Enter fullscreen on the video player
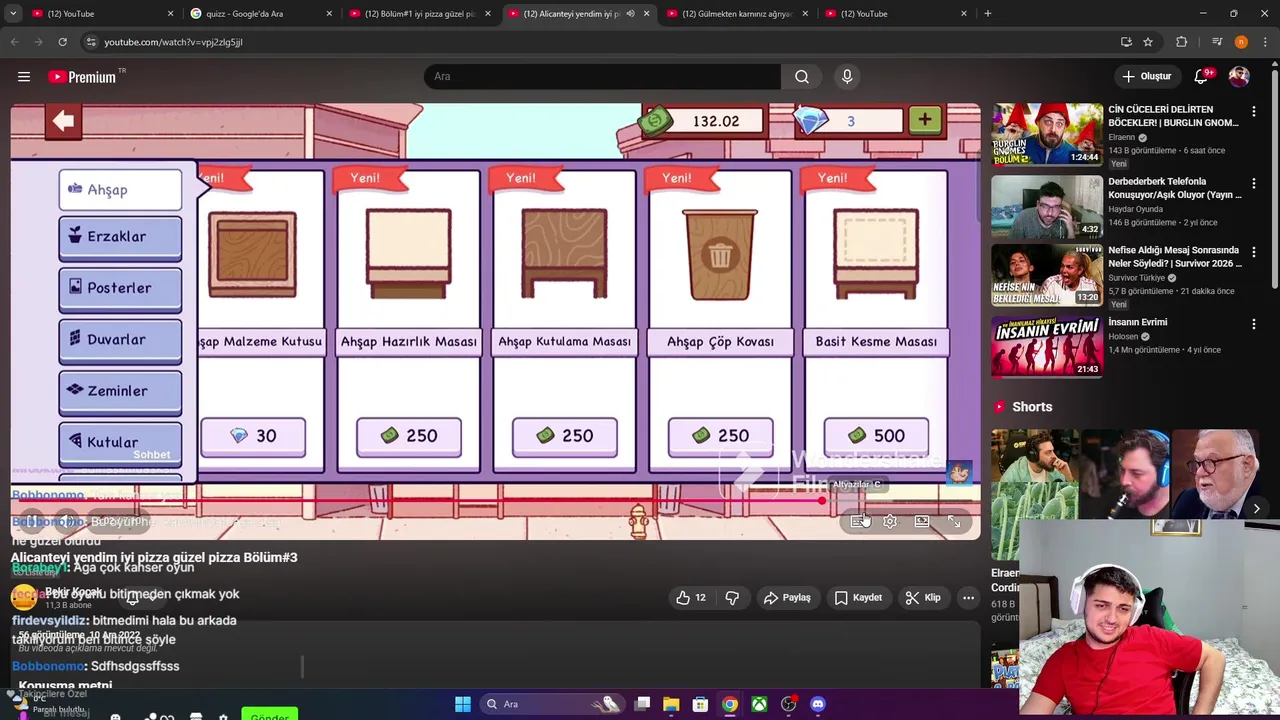 tap(954, 521)
